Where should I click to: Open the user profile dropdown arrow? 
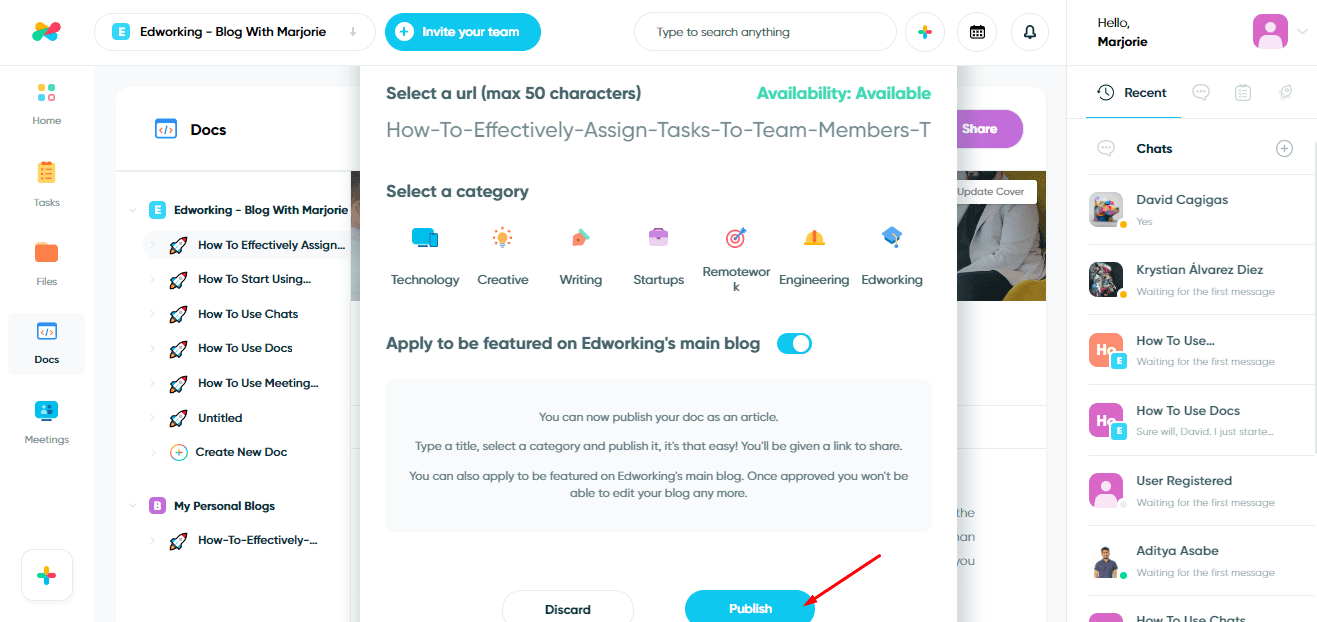[x=1302, y=32]
